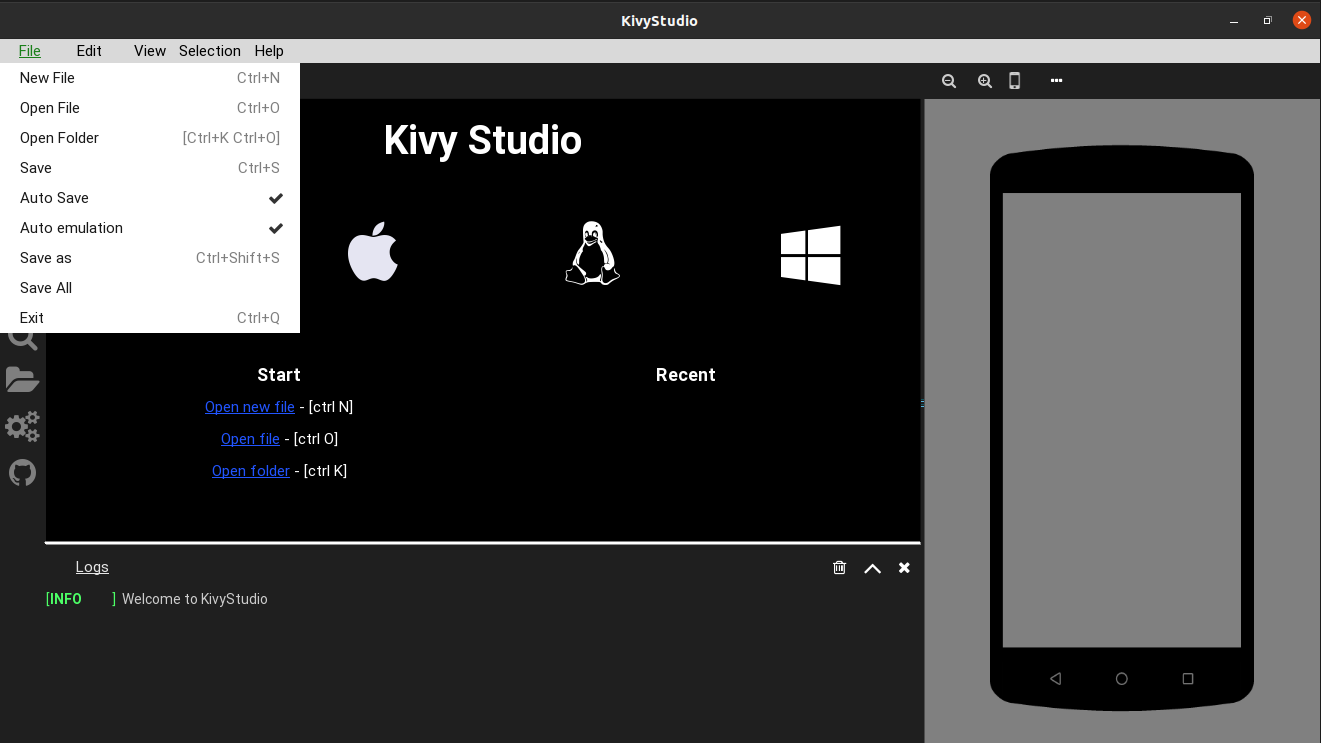Open the View menu

click(x=150, y=51)
